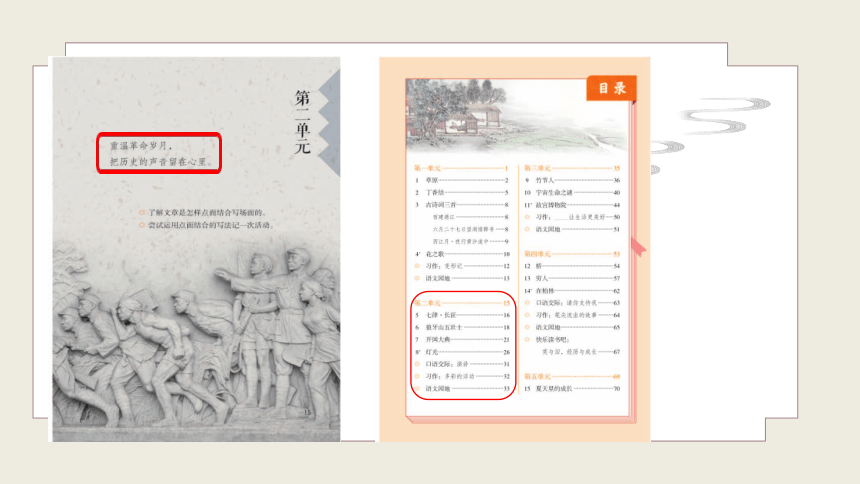Click contents entry 古诗词三首
This screenshot has height=484, width=860.
click(x=461, y=205)
